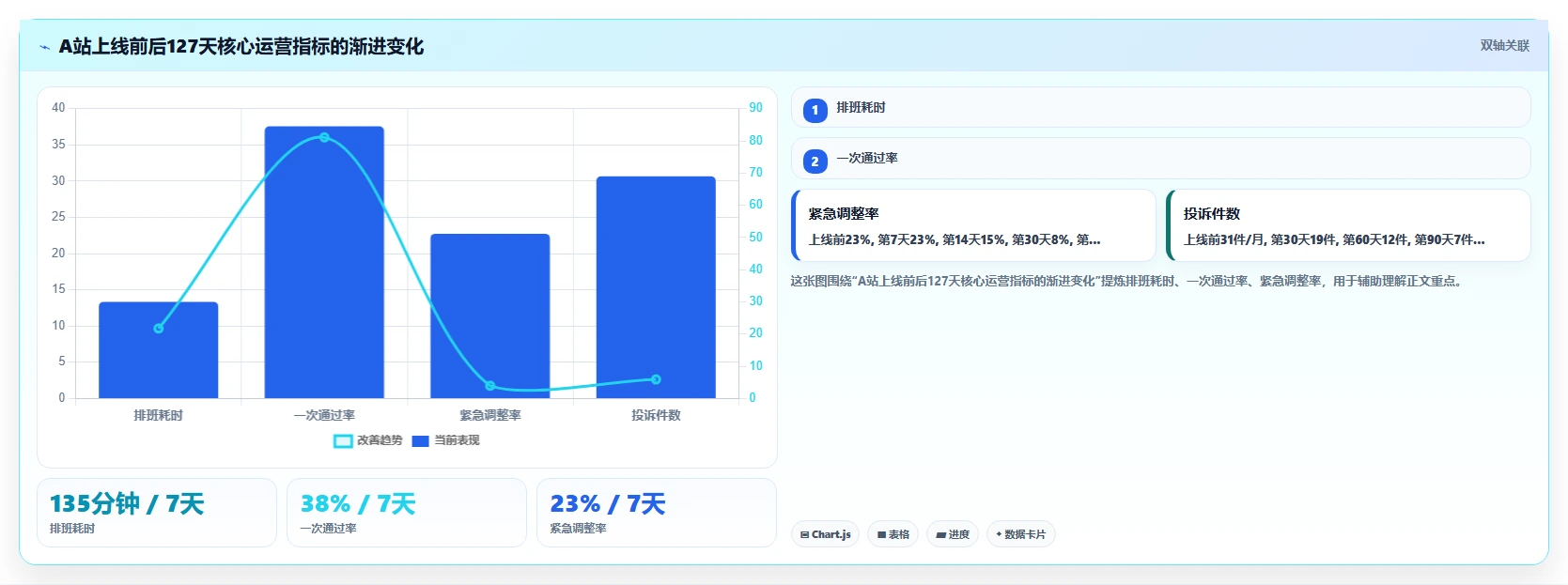Click the description text starting 这张图围绕
Image resolution: width=1568 pixels, height=585 pixels.
[x=1126, y=281]
